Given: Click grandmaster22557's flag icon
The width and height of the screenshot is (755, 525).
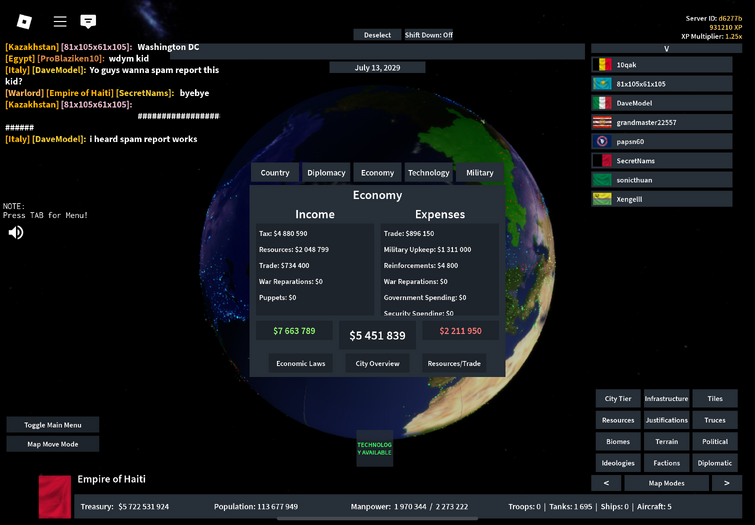Looking at the screenshot, I should [x=602, y=122].
